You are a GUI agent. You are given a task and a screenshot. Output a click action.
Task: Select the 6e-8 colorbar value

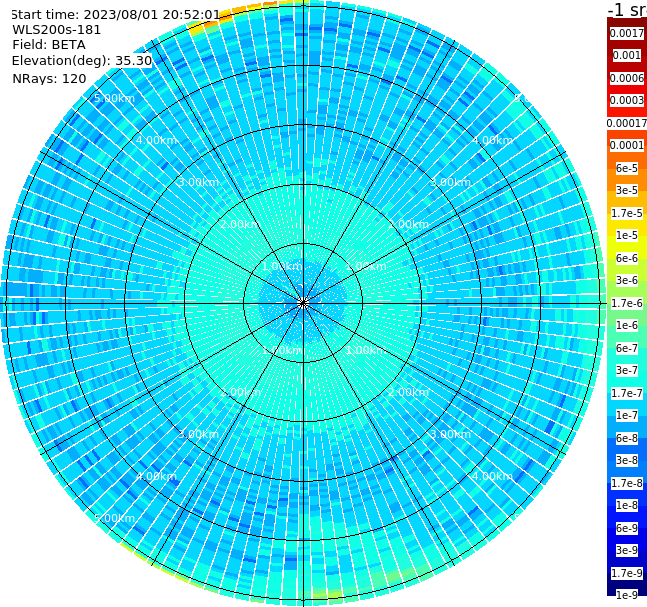[x=627, y=438]
